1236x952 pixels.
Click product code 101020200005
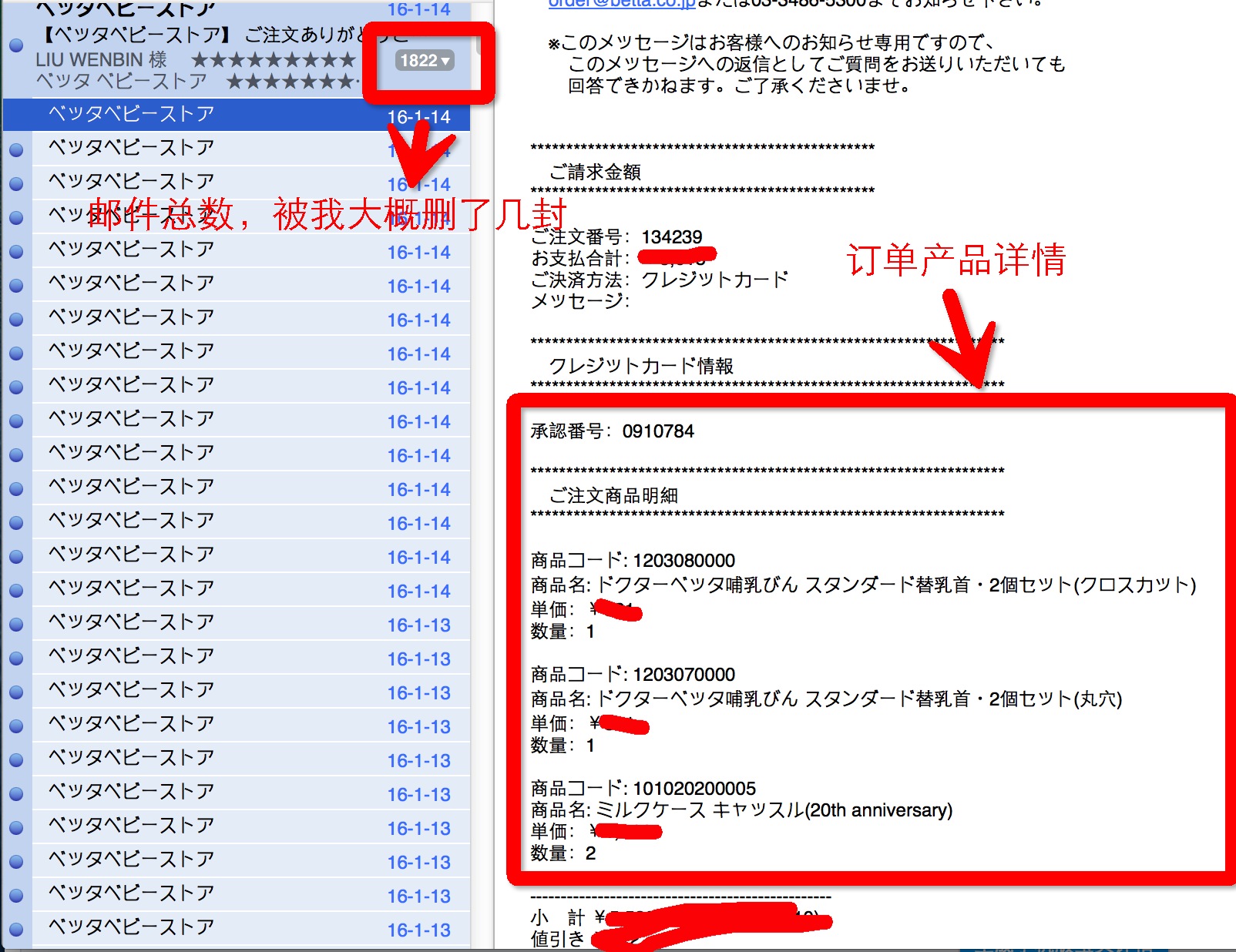(694, 788)
